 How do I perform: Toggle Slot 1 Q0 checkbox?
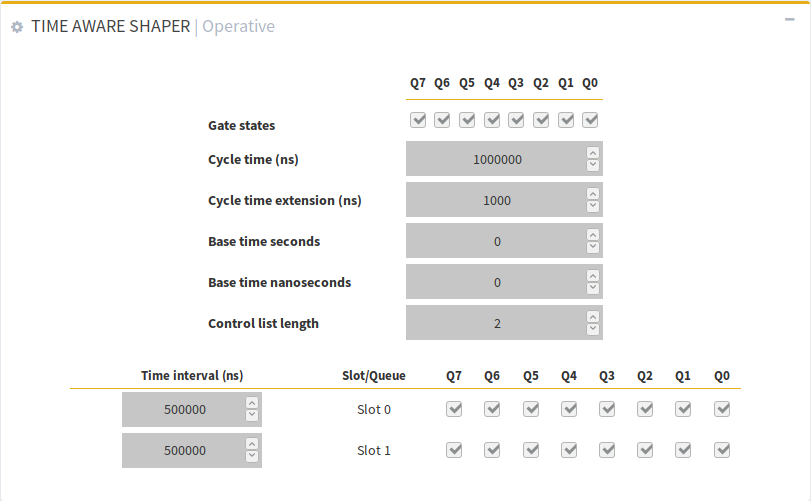722,450
